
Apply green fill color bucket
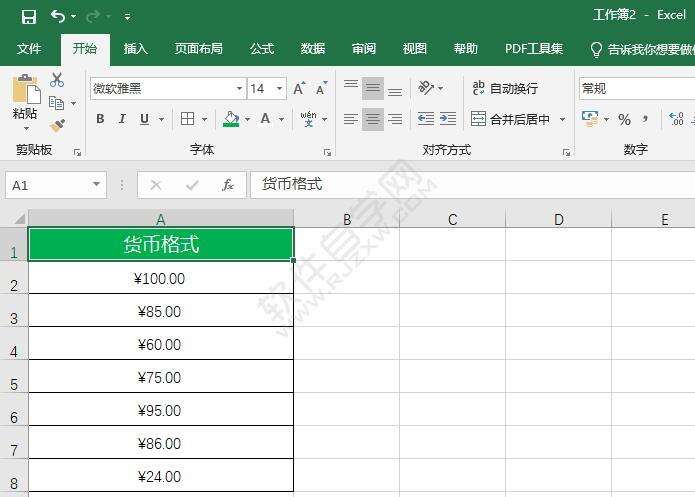click(231, 119)
